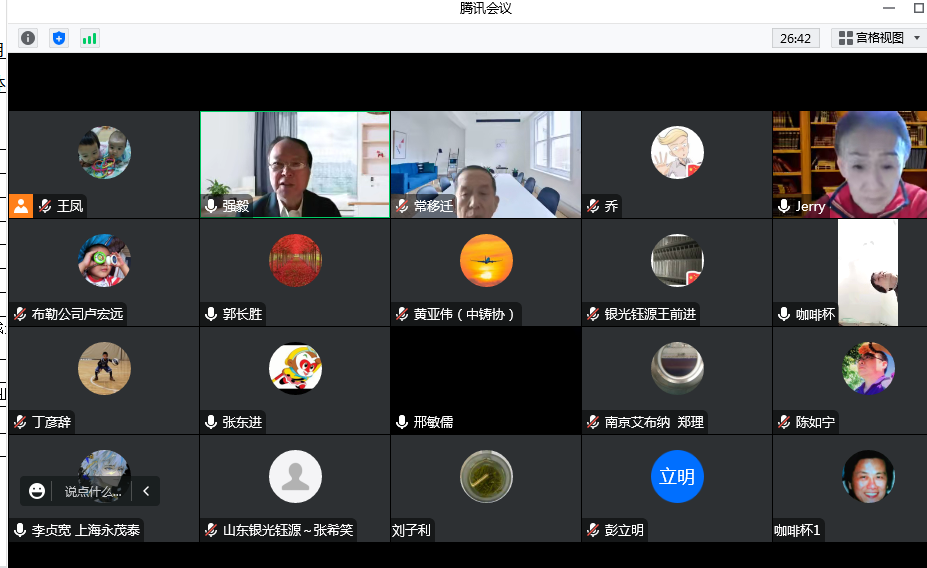This screenshot has width=927, height=568.
Task: Select 刘子利's tea cup avatar
Action: point(486,477)
